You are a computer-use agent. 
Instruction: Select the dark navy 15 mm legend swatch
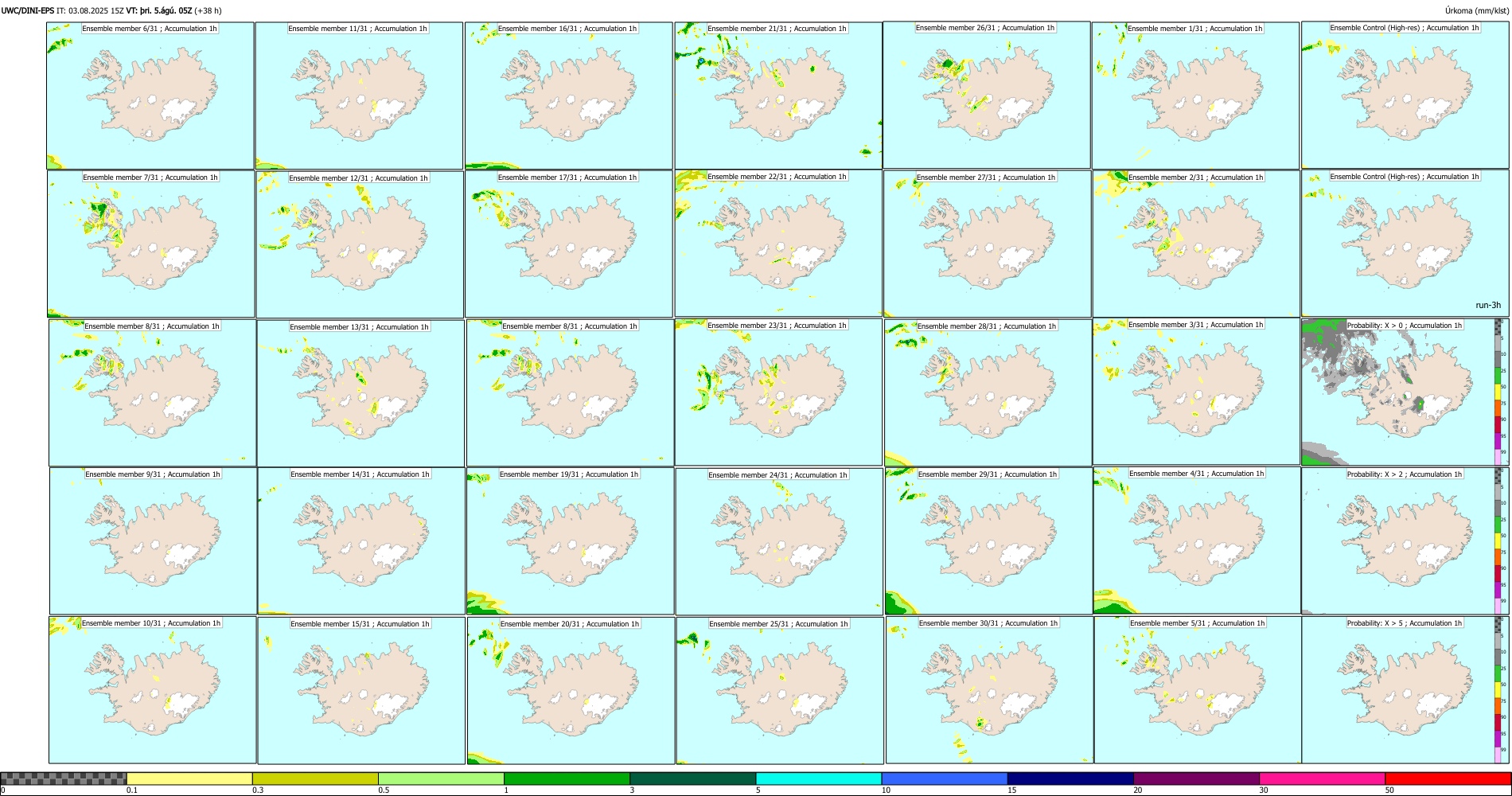[x=1070, y=778]
